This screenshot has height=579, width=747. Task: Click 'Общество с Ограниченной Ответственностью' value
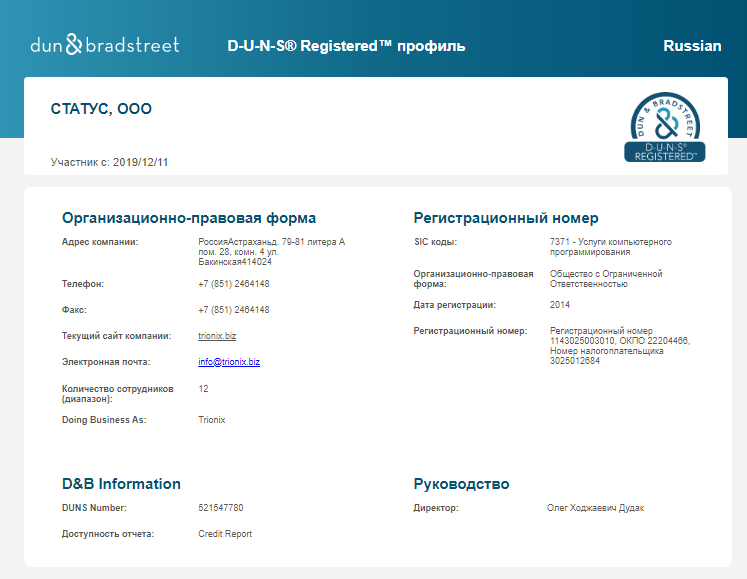(x=606, y=279)
